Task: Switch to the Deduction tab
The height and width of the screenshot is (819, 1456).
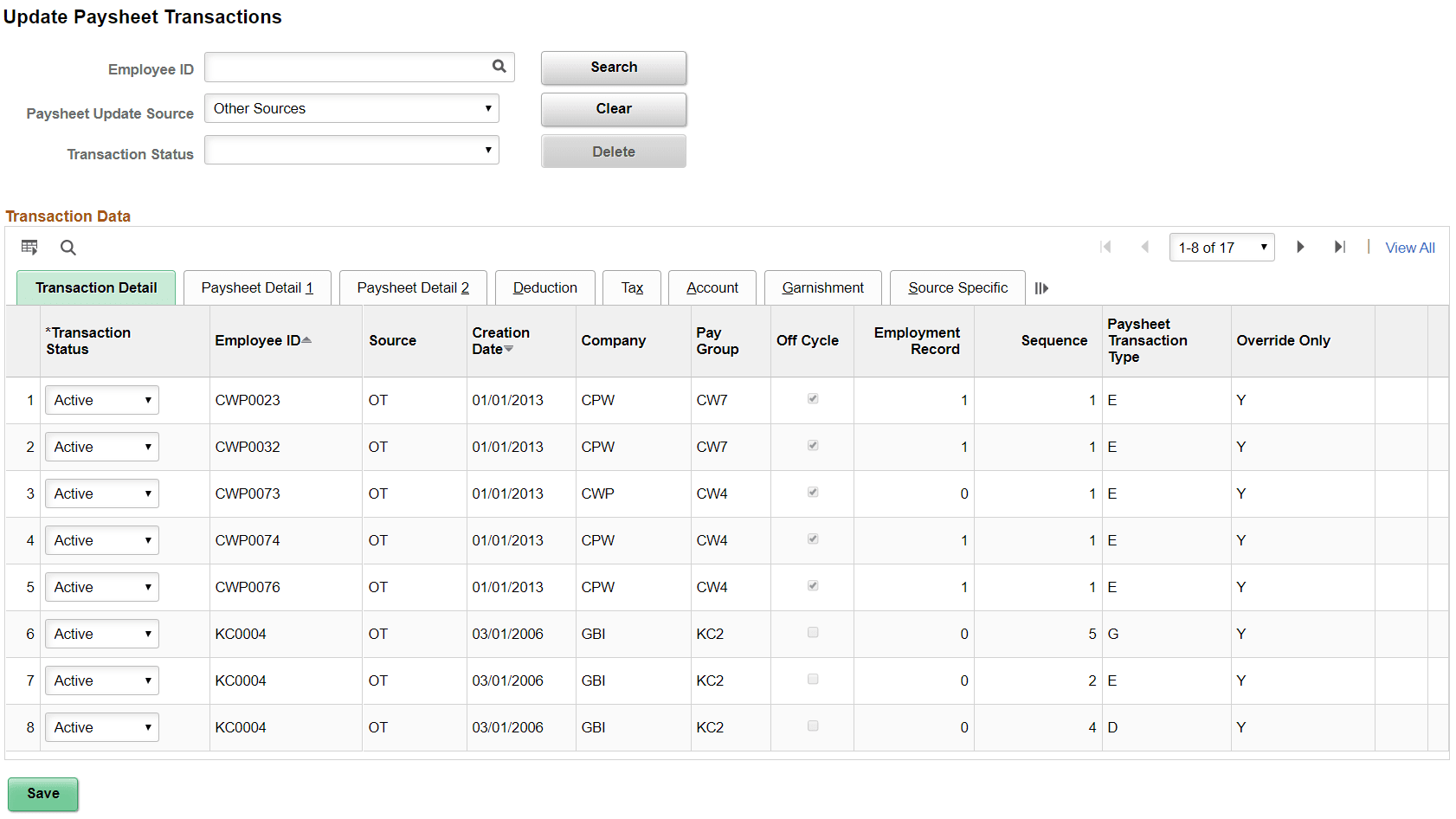Action: (x=544, y=287)
